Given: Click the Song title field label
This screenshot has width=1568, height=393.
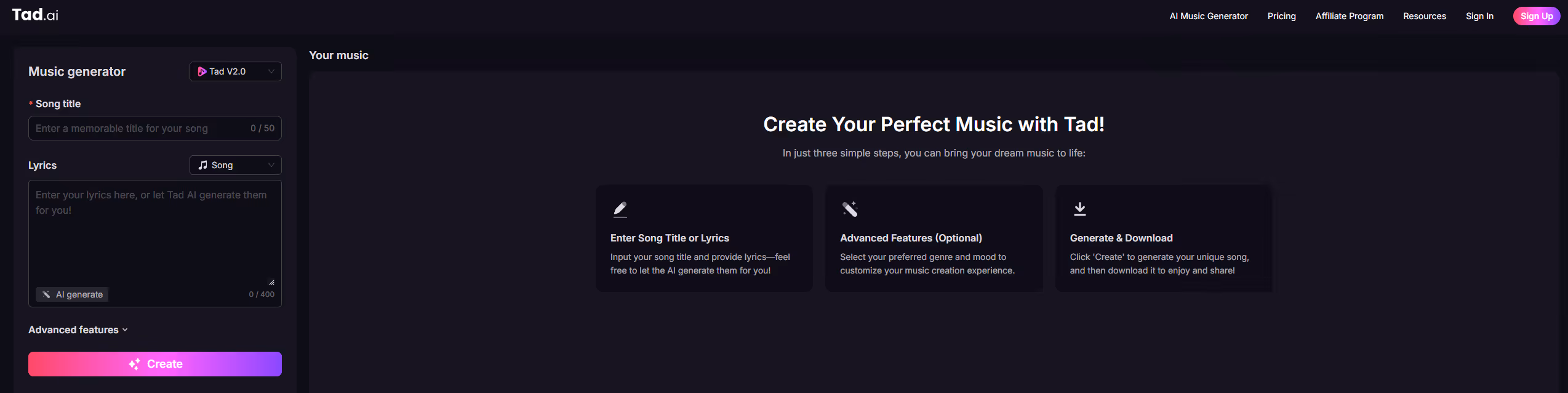Looking at the screenshot, I should tap(58, 103).
